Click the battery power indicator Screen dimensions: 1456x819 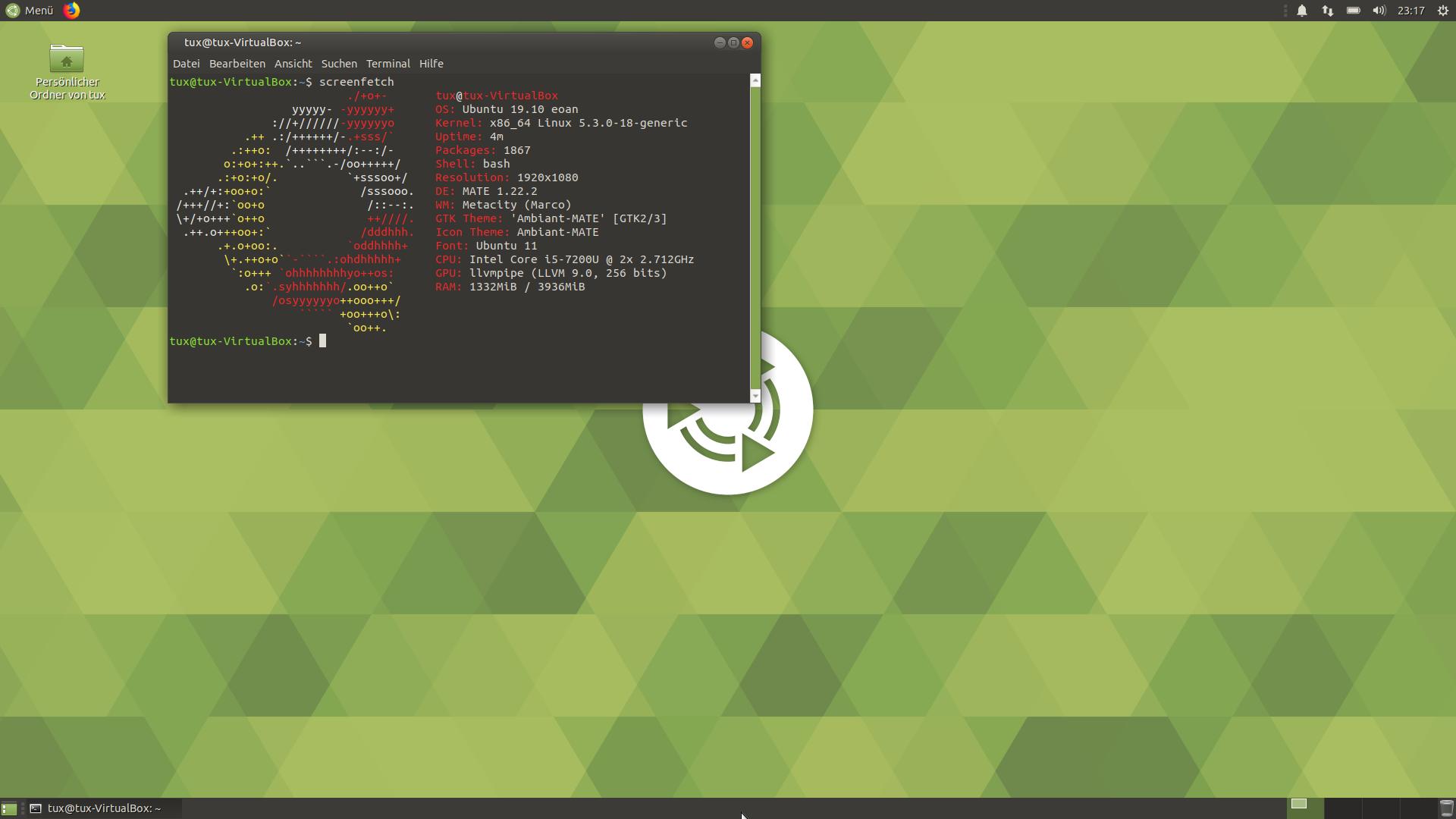pyautogui.click(x=1353, y=11)
